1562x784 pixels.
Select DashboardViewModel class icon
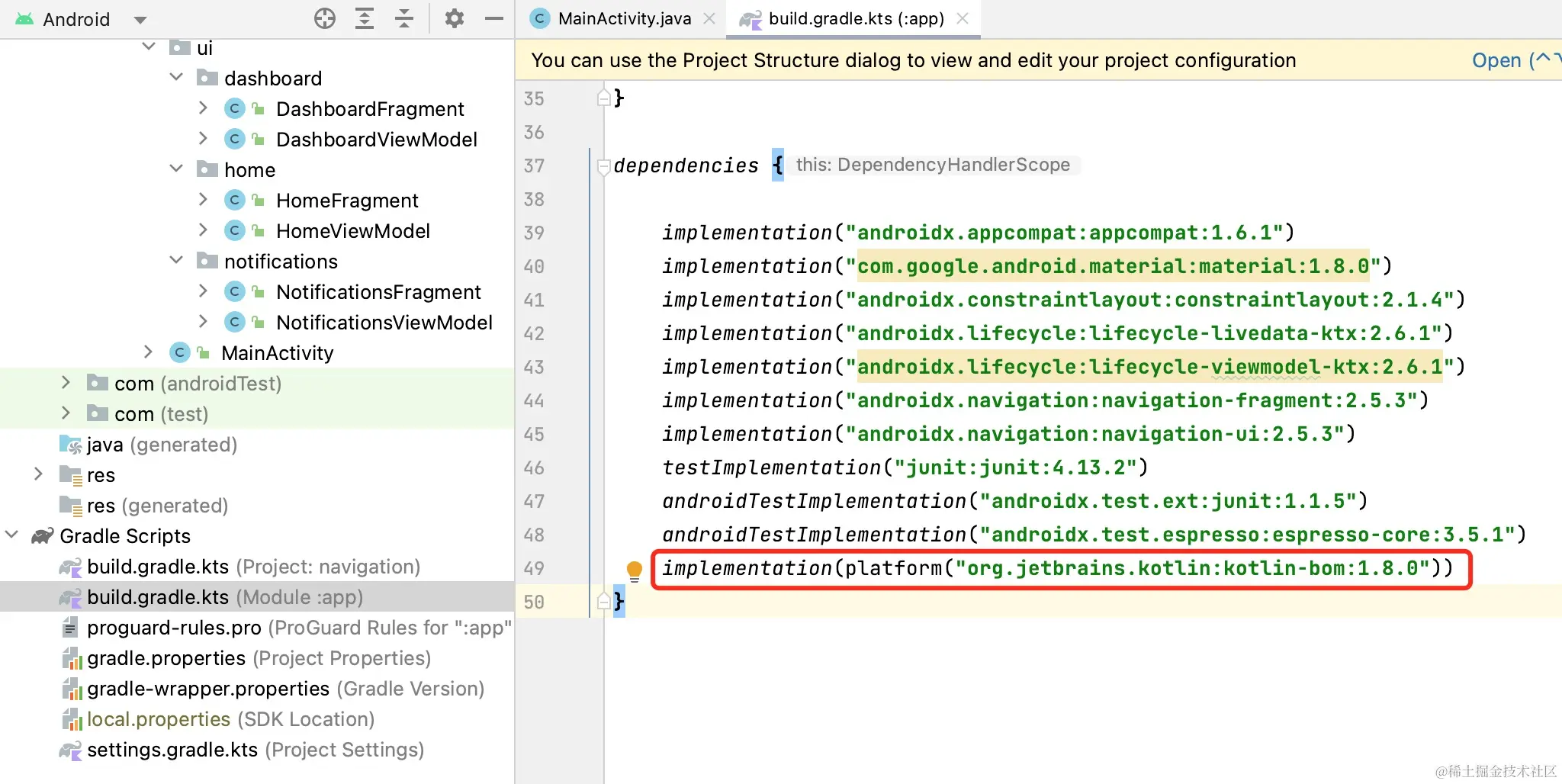(235, 139)
